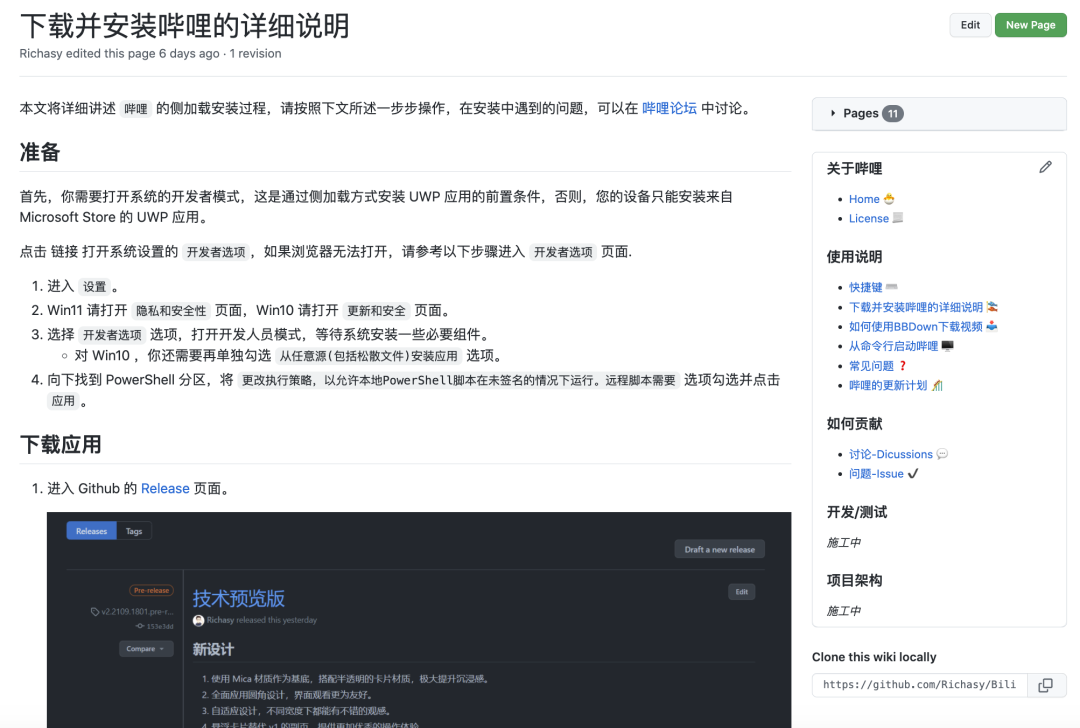Follow the 哔哩论坛 link
This screenshot has width=1080, height=728.
pyautogui.click(x=669, y=108)
